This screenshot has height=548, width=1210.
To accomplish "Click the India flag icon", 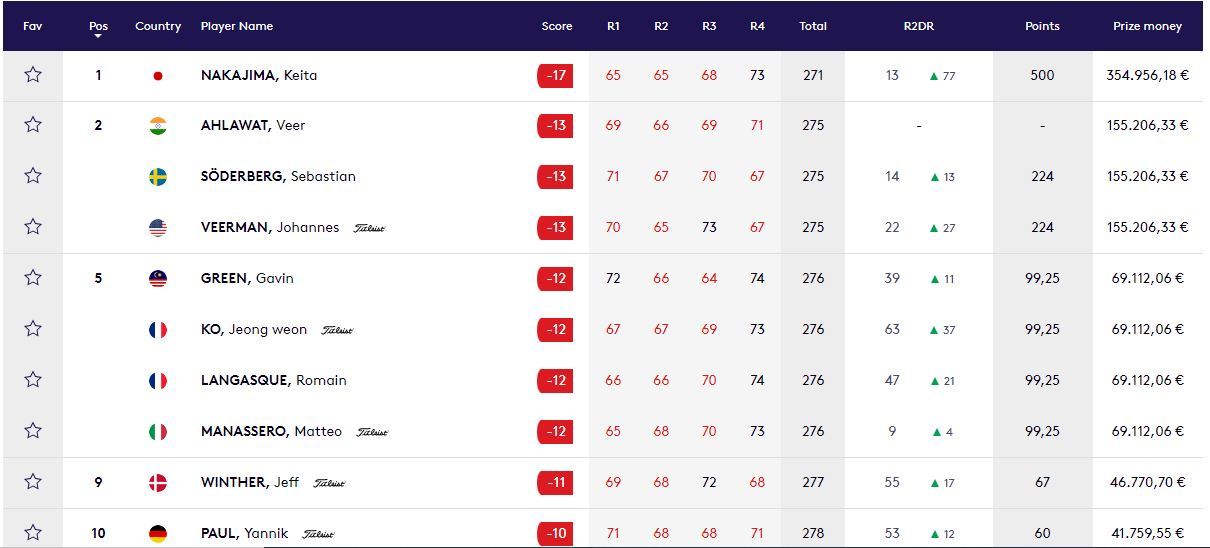I will [158, 126].
